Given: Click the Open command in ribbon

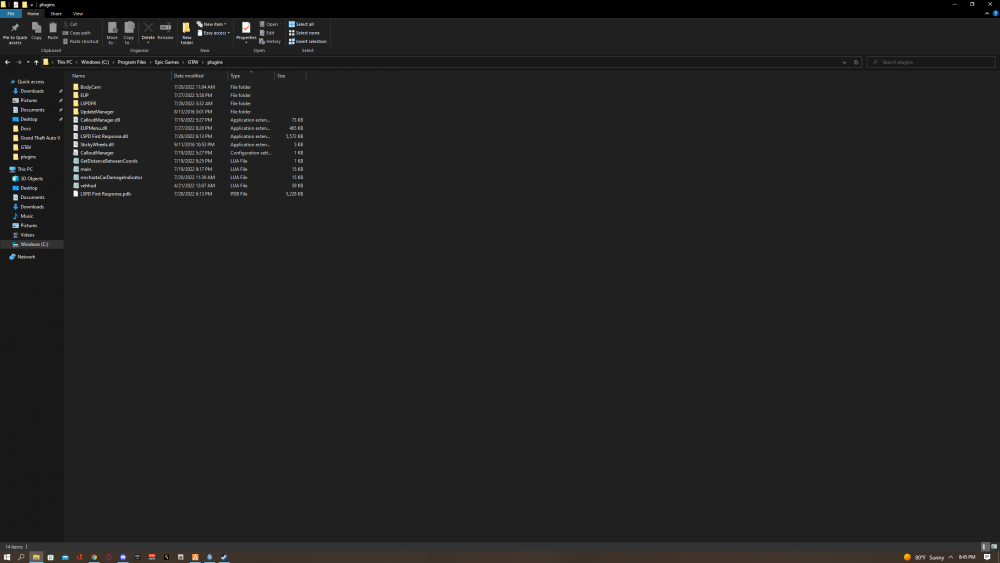Looking at the screenshot, I should pos(269,24).
